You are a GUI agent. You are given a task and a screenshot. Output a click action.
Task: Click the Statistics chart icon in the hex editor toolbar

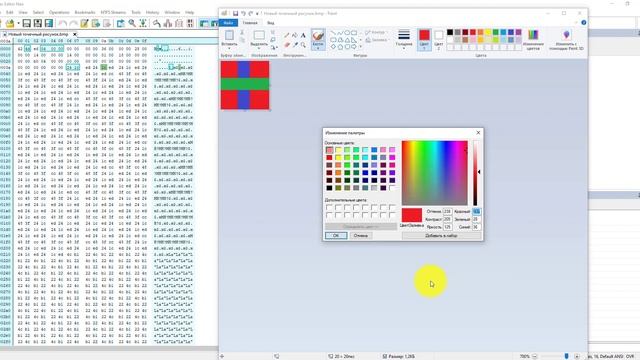pos(168,23)
